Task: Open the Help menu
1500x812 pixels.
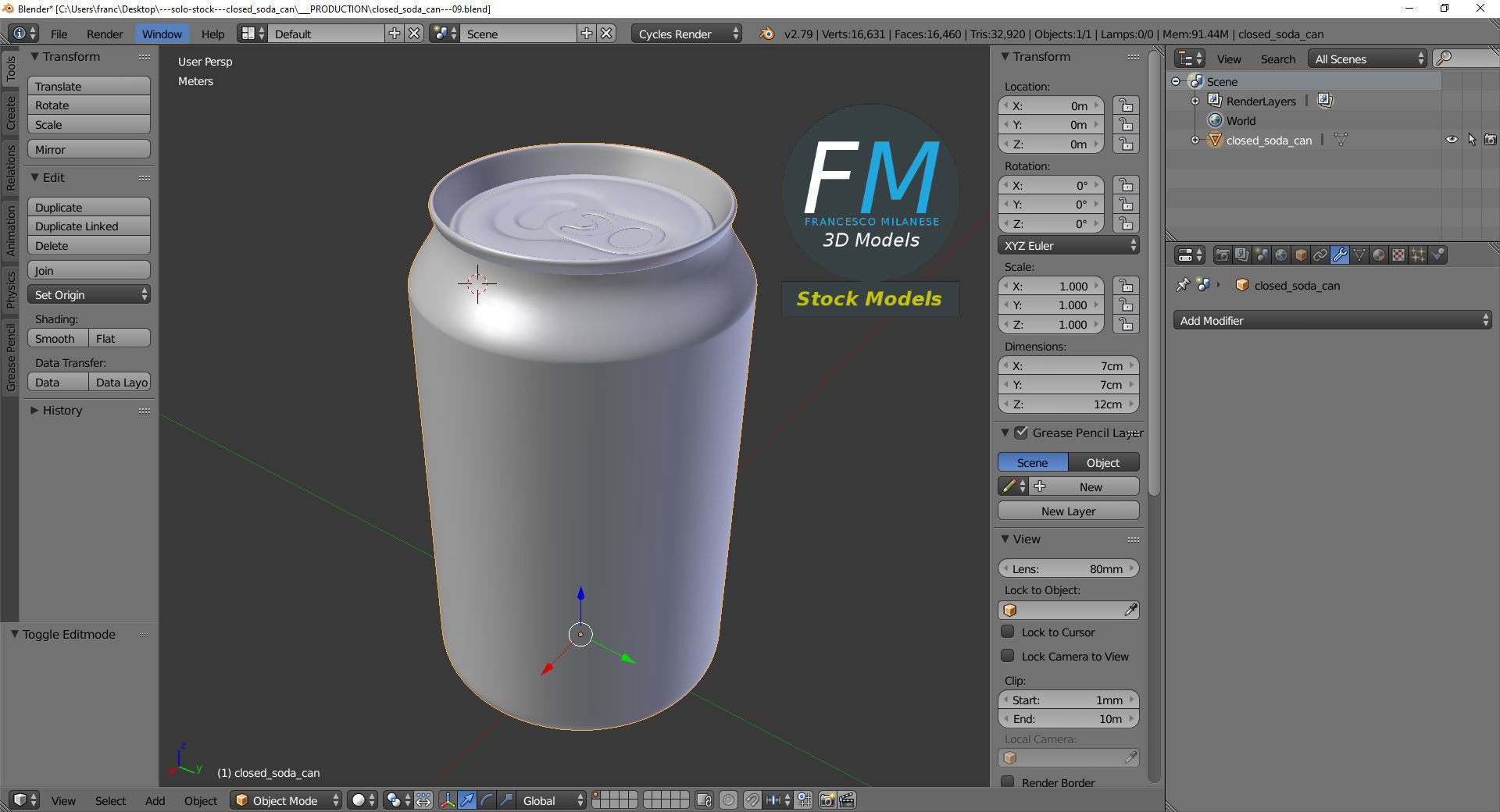Action: point(212,34)
